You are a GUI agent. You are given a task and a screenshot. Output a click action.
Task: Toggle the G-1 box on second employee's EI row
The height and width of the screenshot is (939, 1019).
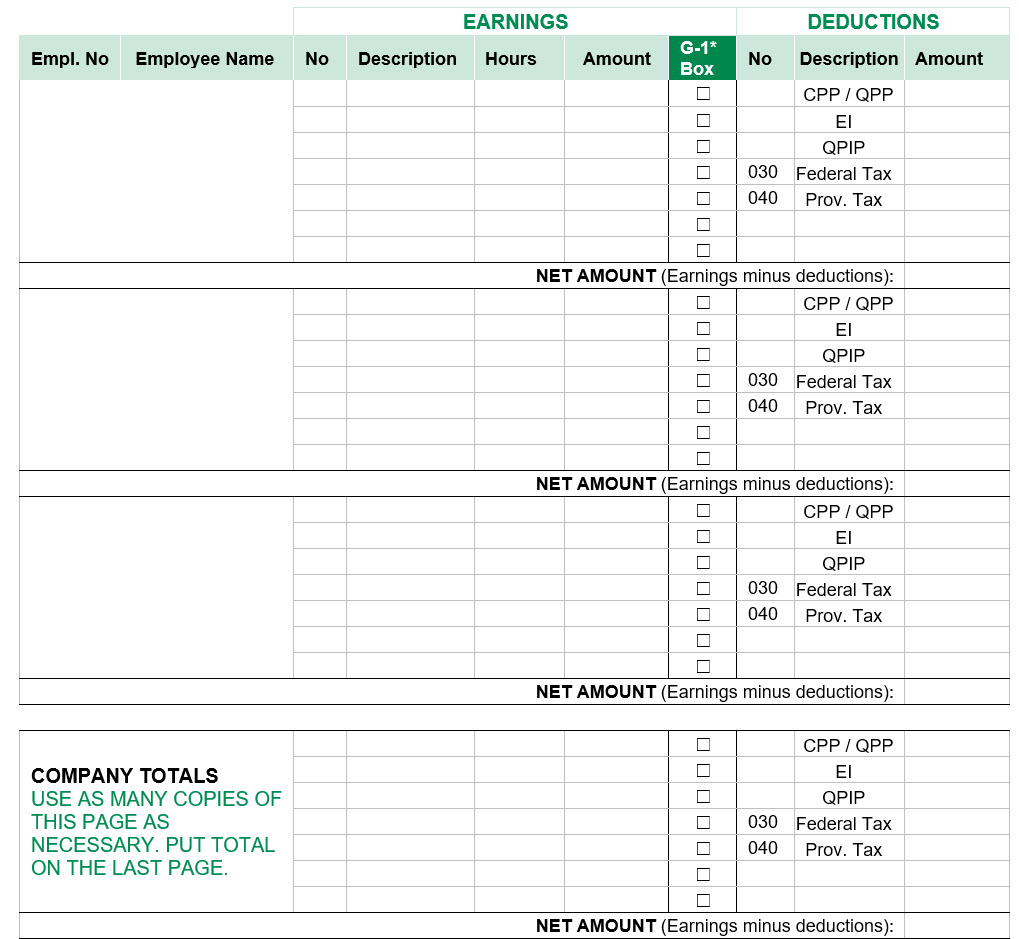[x=703, y=328]
